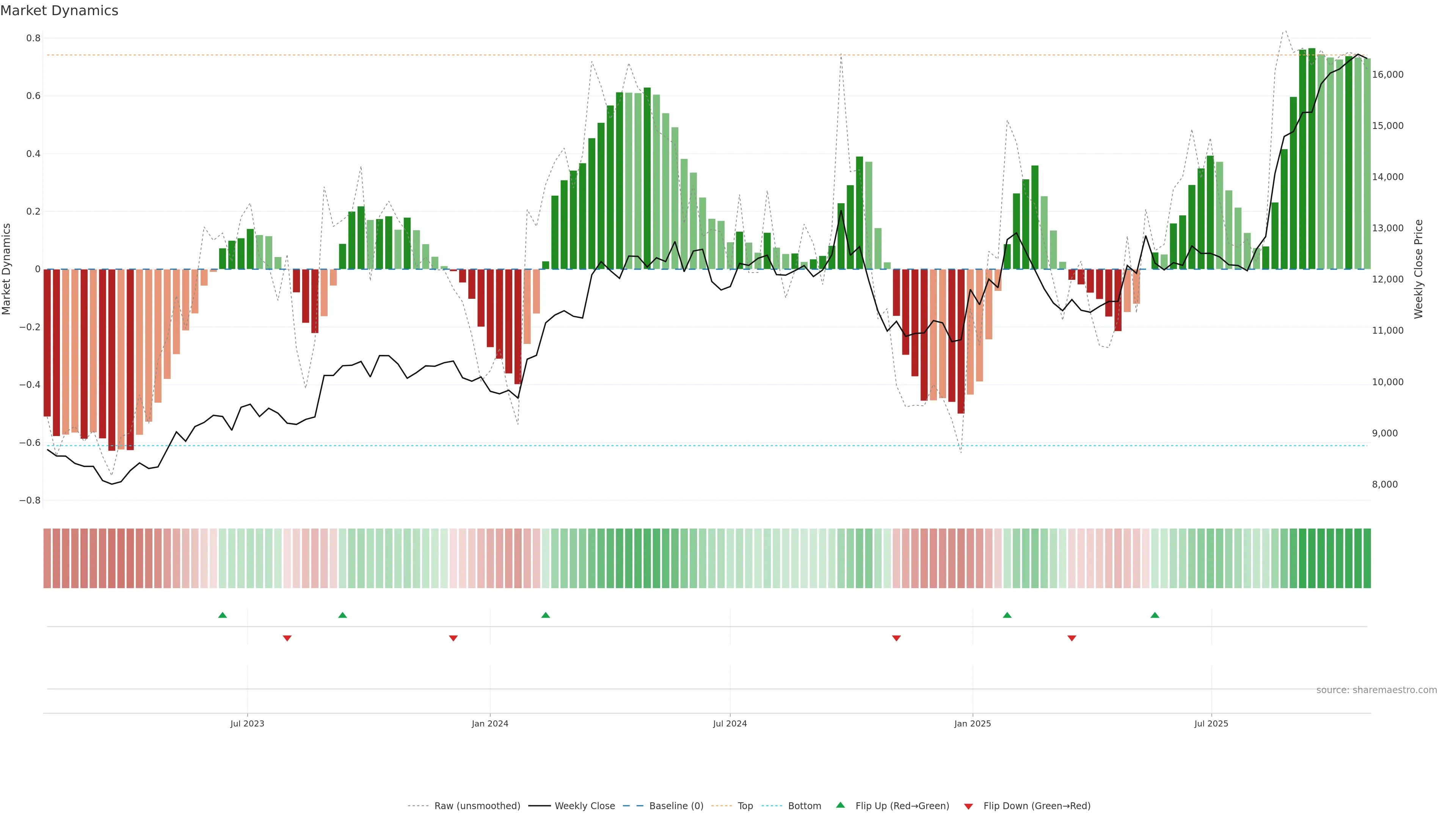This screenshot has height=819, width=1456.
Task: Toggle Baseline (0) legend entry
Action: [x=676, y=806]
